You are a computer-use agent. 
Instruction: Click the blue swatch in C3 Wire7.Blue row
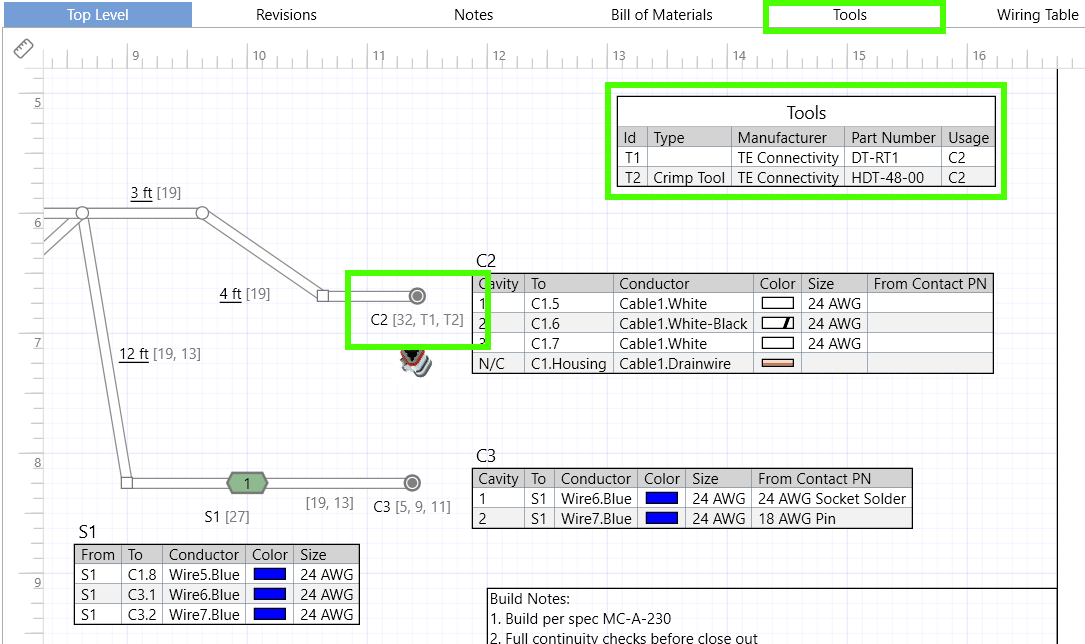(662, 518)
